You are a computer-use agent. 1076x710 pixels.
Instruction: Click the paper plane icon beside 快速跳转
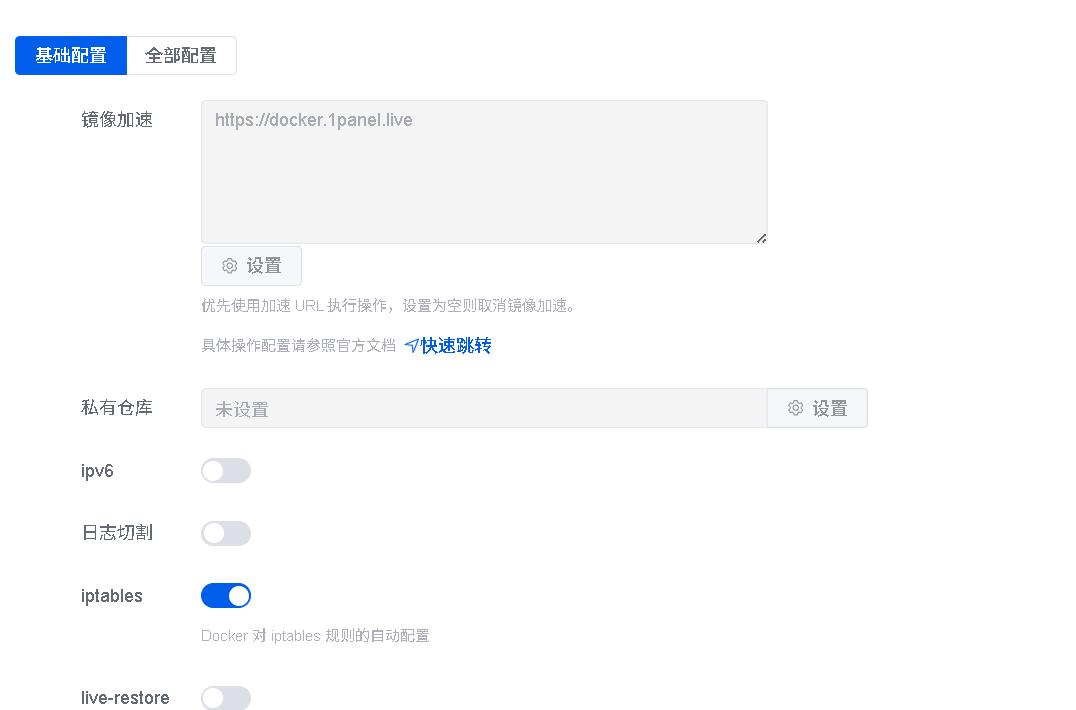[x=411, y=346]
